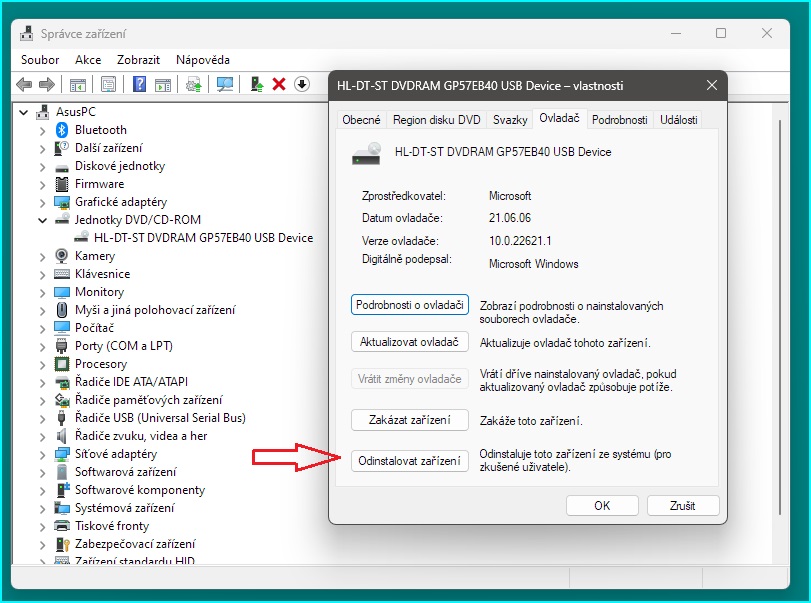Expand the Softwarové komponenty category

coord(42,491)
